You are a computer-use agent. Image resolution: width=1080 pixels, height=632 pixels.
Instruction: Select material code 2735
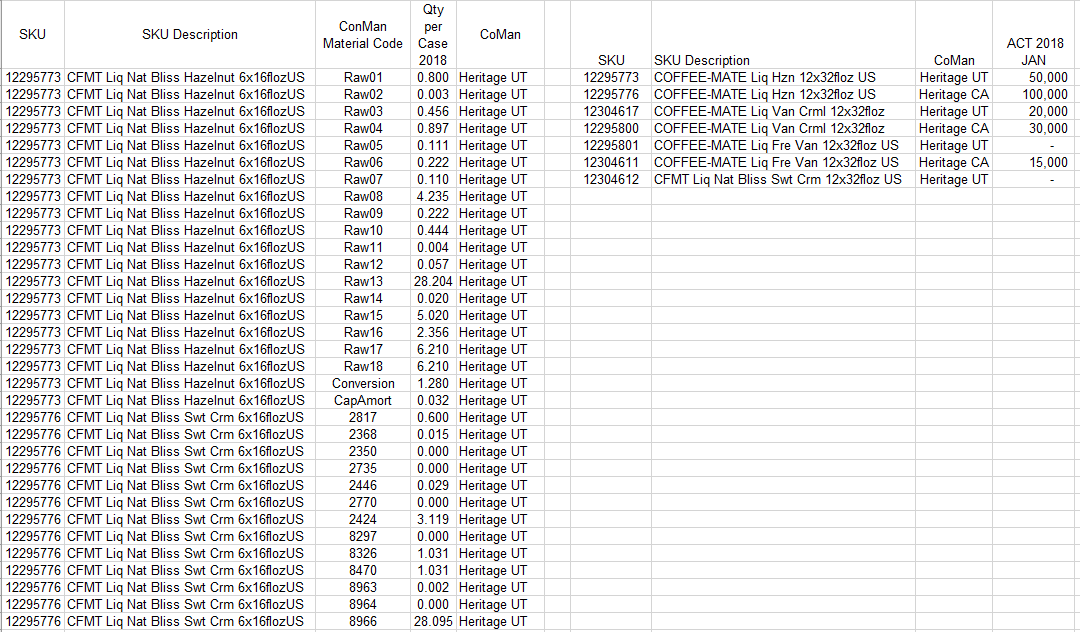[363, 468]
